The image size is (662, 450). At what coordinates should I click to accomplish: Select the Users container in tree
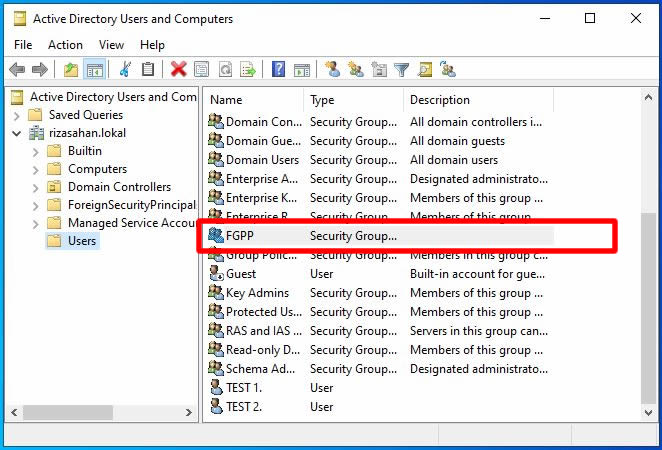[73, 241]
